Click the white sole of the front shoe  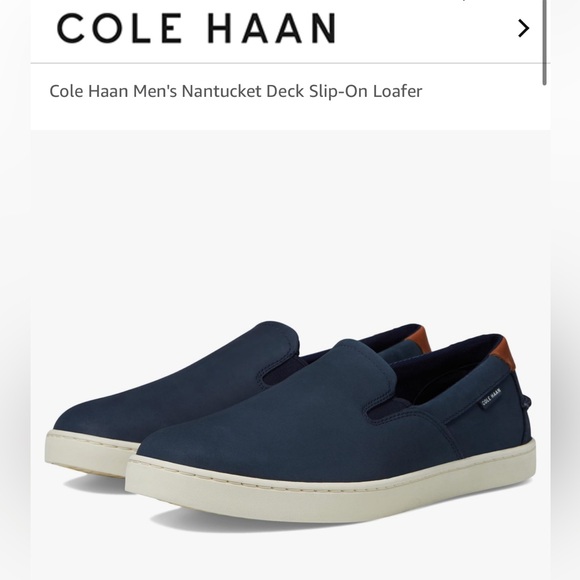point(329,488)
